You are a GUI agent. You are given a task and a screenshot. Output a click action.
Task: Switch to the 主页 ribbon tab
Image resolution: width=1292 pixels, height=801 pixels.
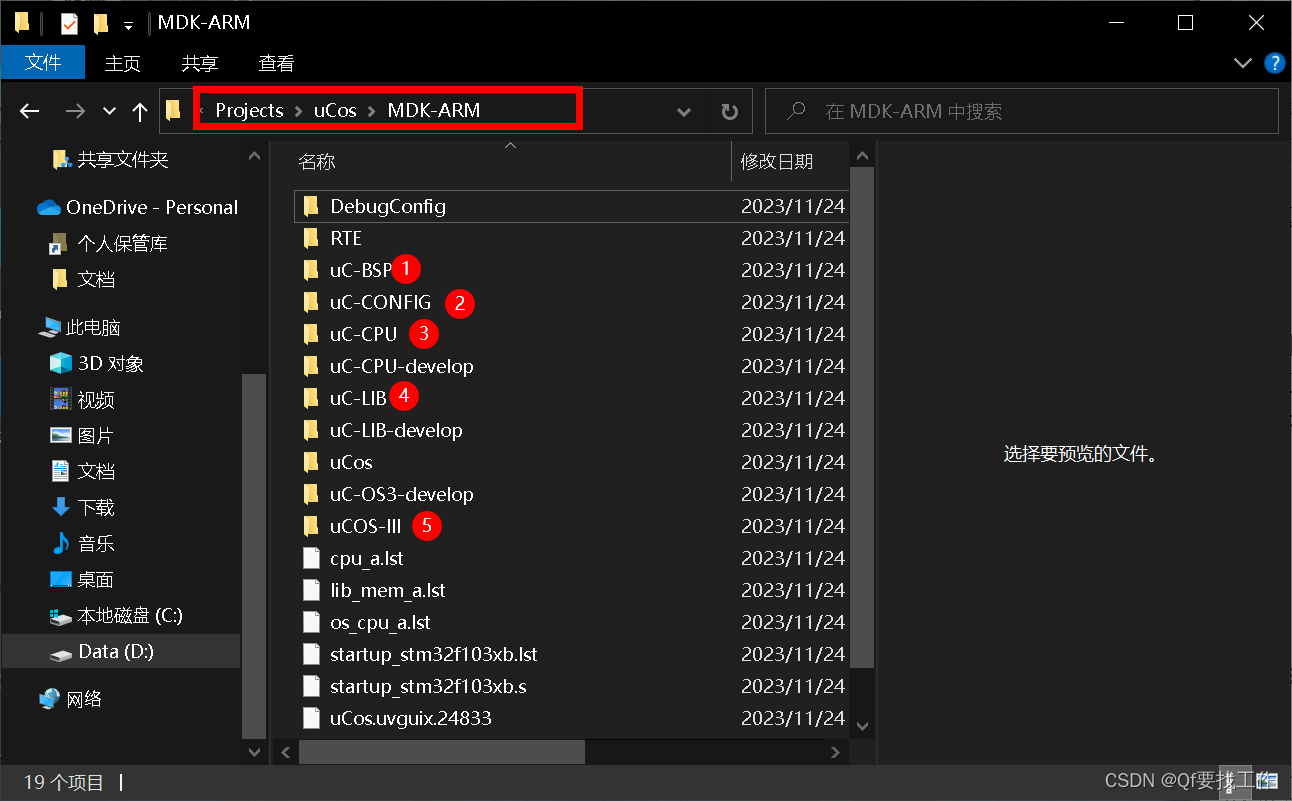tap(123, 63)
